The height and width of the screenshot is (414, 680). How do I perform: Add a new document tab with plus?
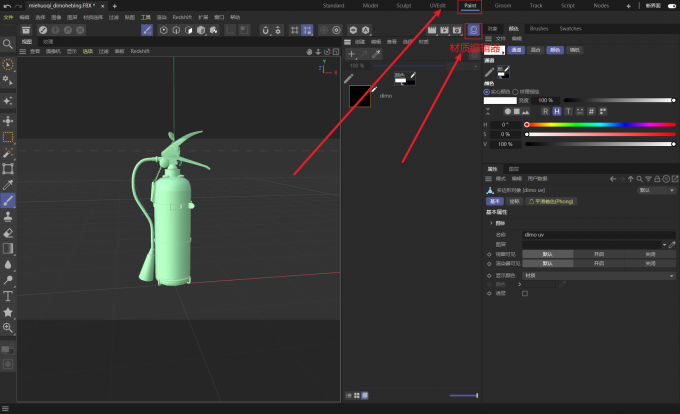point(115,6)
